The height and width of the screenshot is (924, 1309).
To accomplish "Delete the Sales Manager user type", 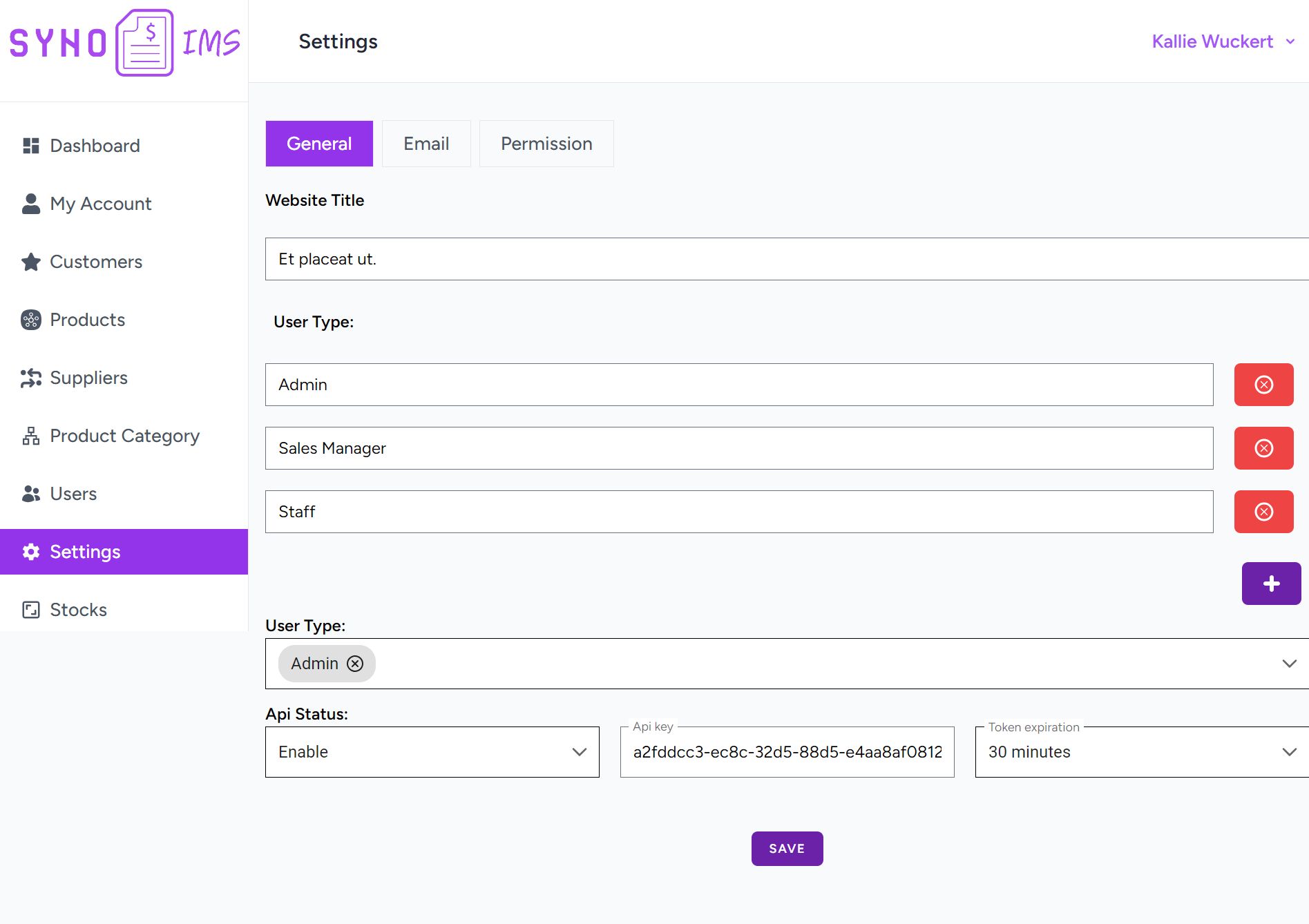I will (1263, 448).
